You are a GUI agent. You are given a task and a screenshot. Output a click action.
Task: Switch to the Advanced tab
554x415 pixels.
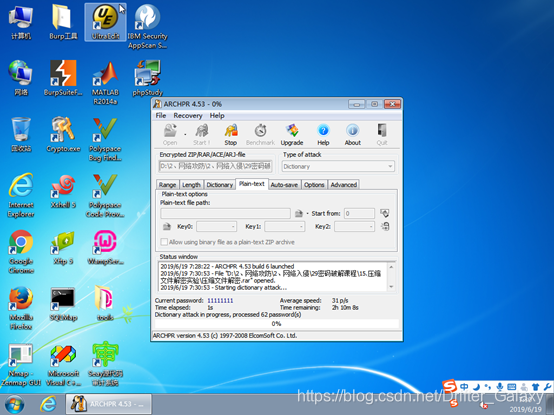pos(343,185)
